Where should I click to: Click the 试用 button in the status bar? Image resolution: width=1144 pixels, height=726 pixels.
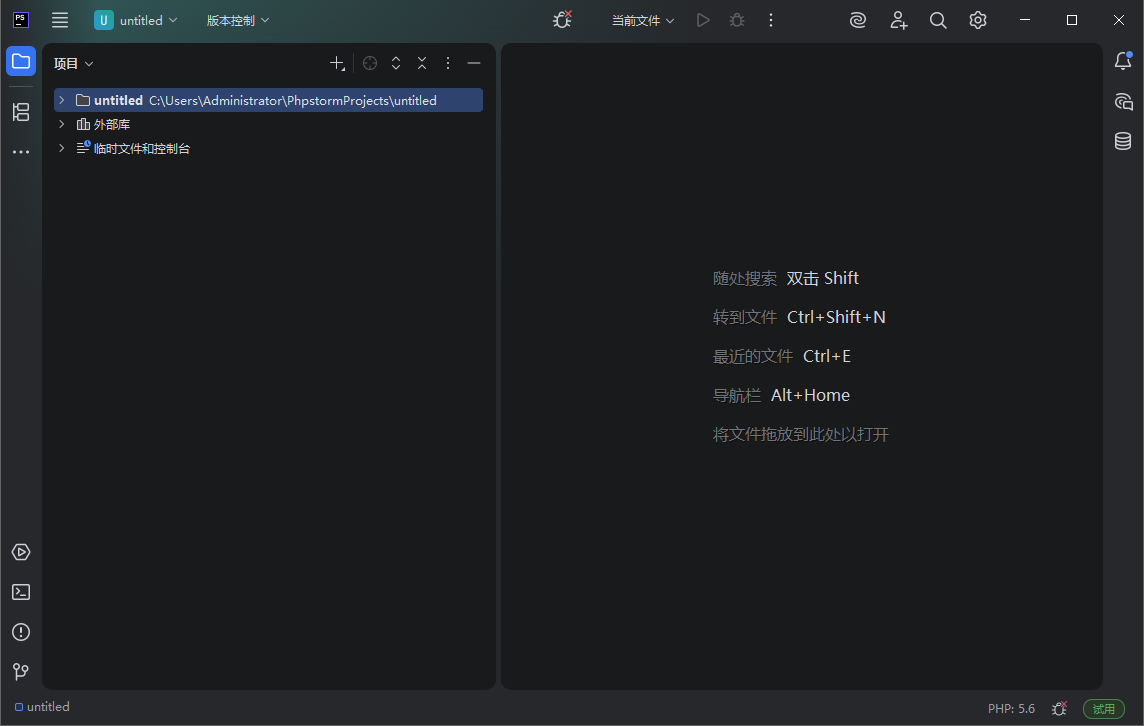point(1103,708)
